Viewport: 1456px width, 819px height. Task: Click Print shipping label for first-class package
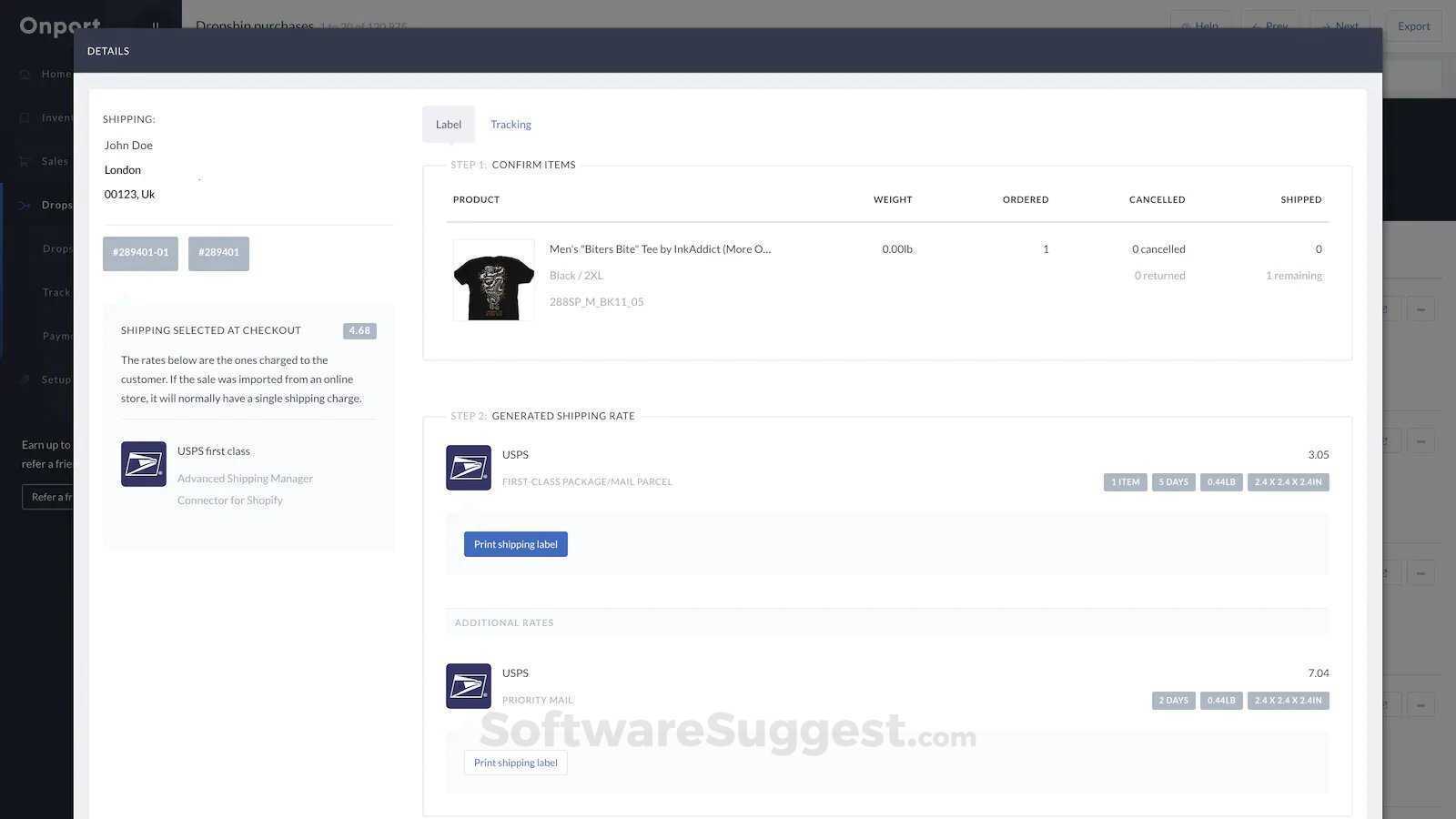[515, 543]
